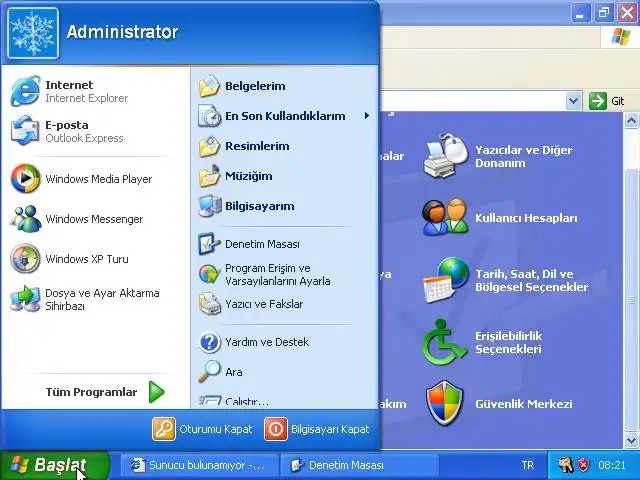The image size is (640, 480).
Task: Click scrollbar up arrow in Denetim Masası
Action: pos(631,120)
